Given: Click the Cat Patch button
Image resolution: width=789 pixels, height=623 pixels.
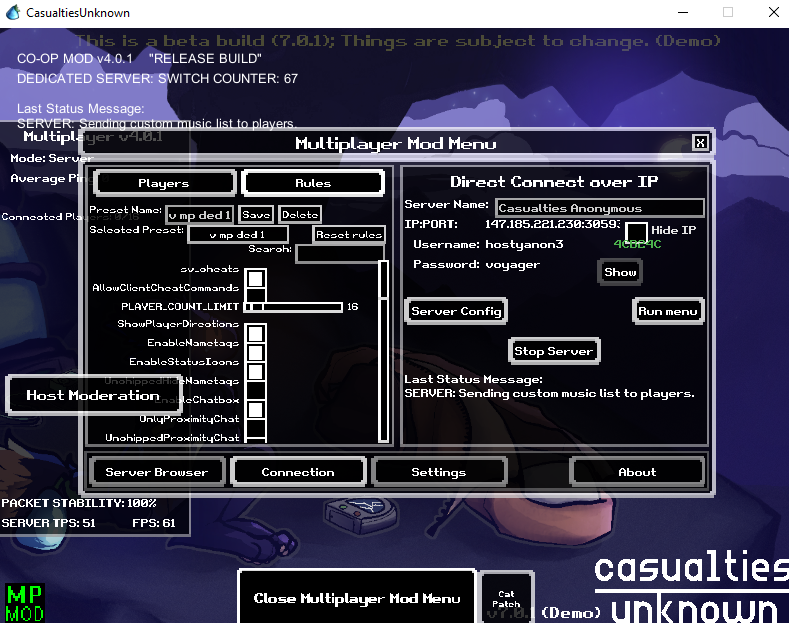Looking at the screenshot, I should (506, 598).
